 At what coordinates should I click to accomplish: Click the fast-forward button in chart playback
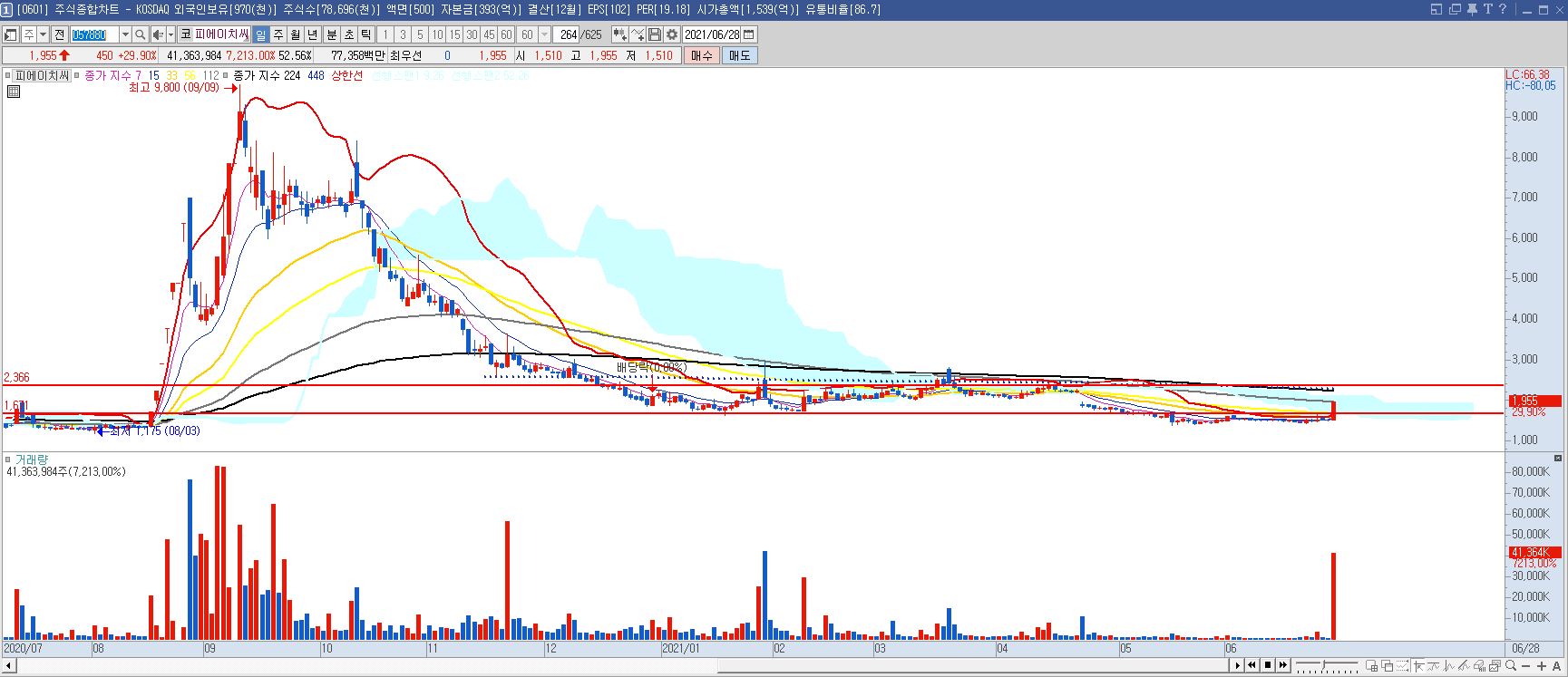[x=1283, y=664]
